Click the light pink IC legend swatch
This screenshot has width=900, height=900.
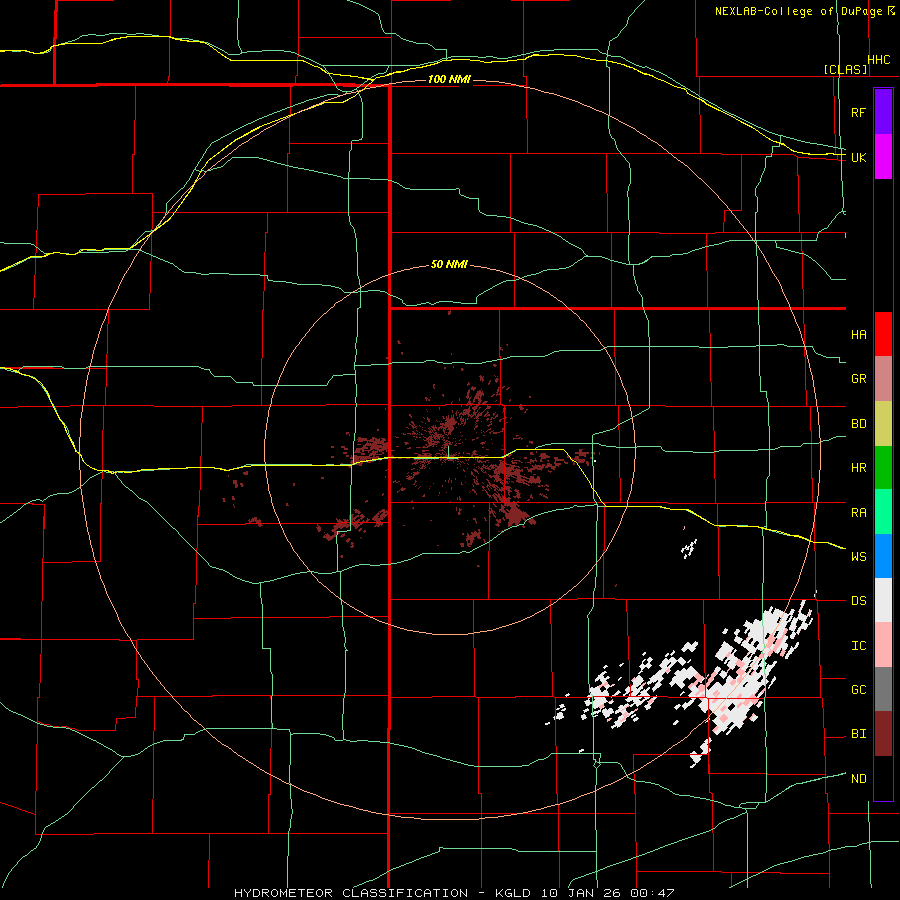883,645
